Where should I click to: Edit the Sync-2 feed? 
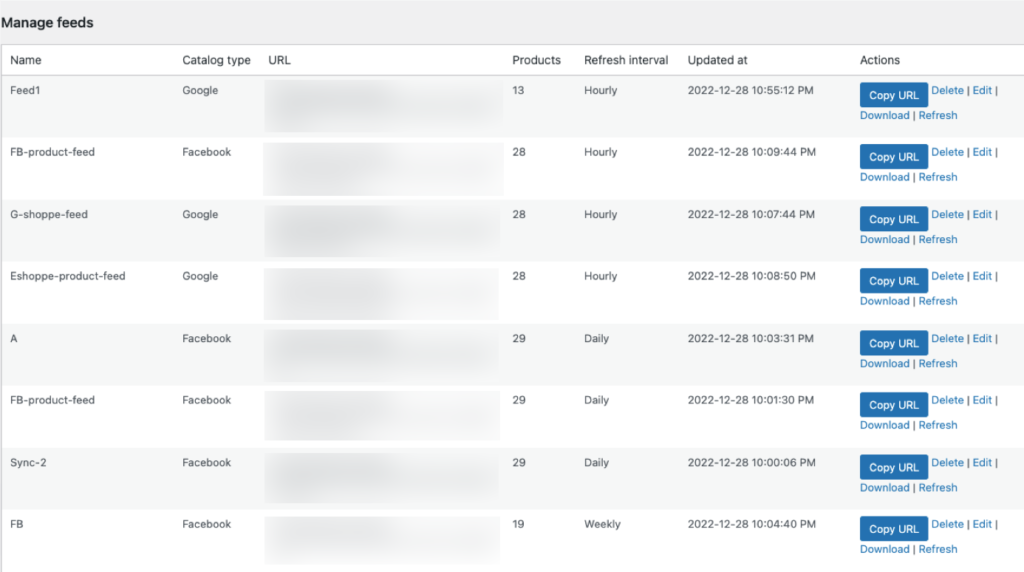point(982,463)
